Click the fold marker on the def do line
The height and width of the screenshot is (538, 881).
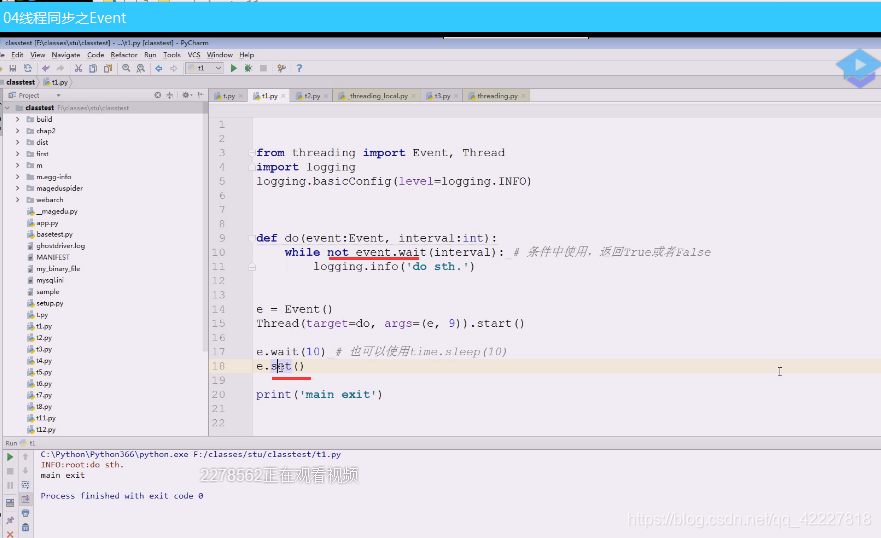(x=252, y=238)
